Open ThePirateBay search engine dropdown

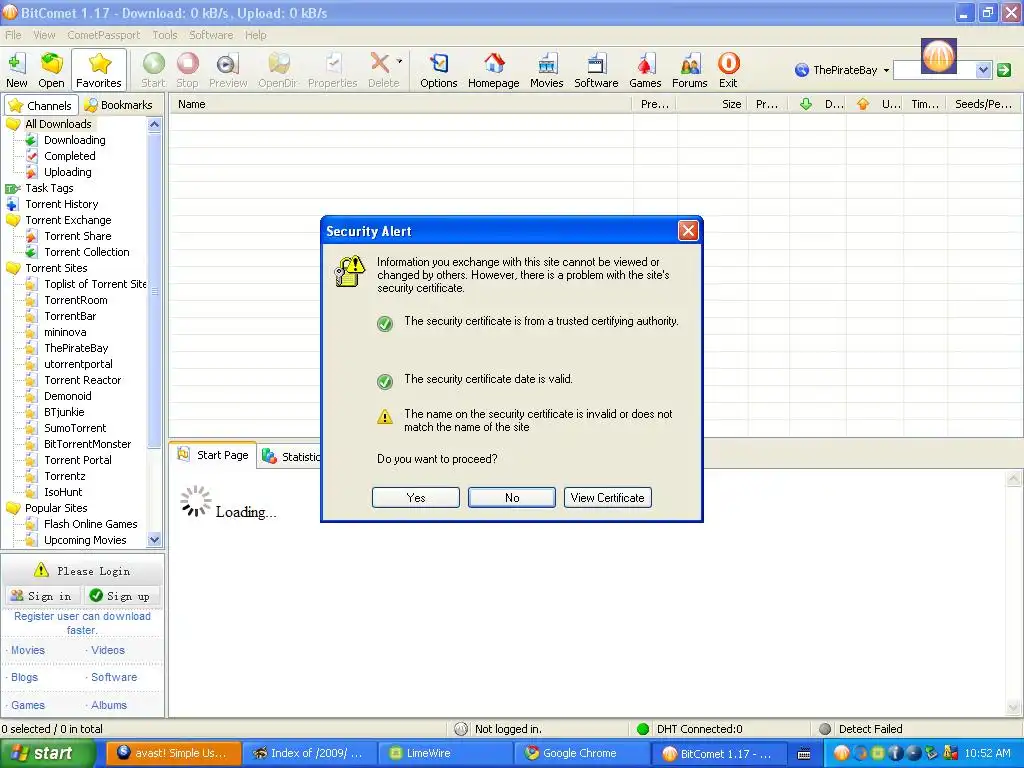(886, 70)
